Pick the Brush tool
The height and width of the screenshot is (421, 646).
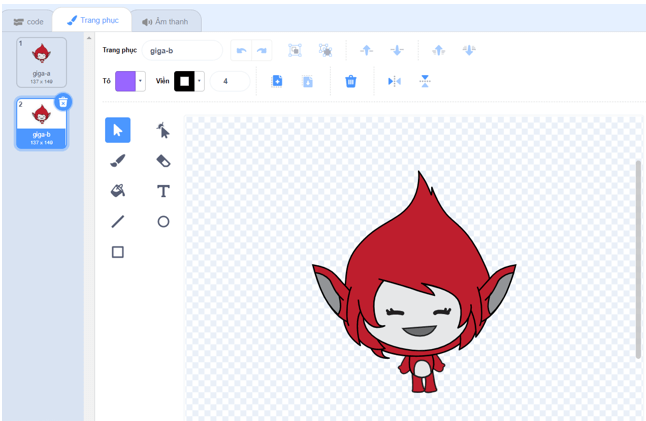pyautogui.click(x=117, y=161)
